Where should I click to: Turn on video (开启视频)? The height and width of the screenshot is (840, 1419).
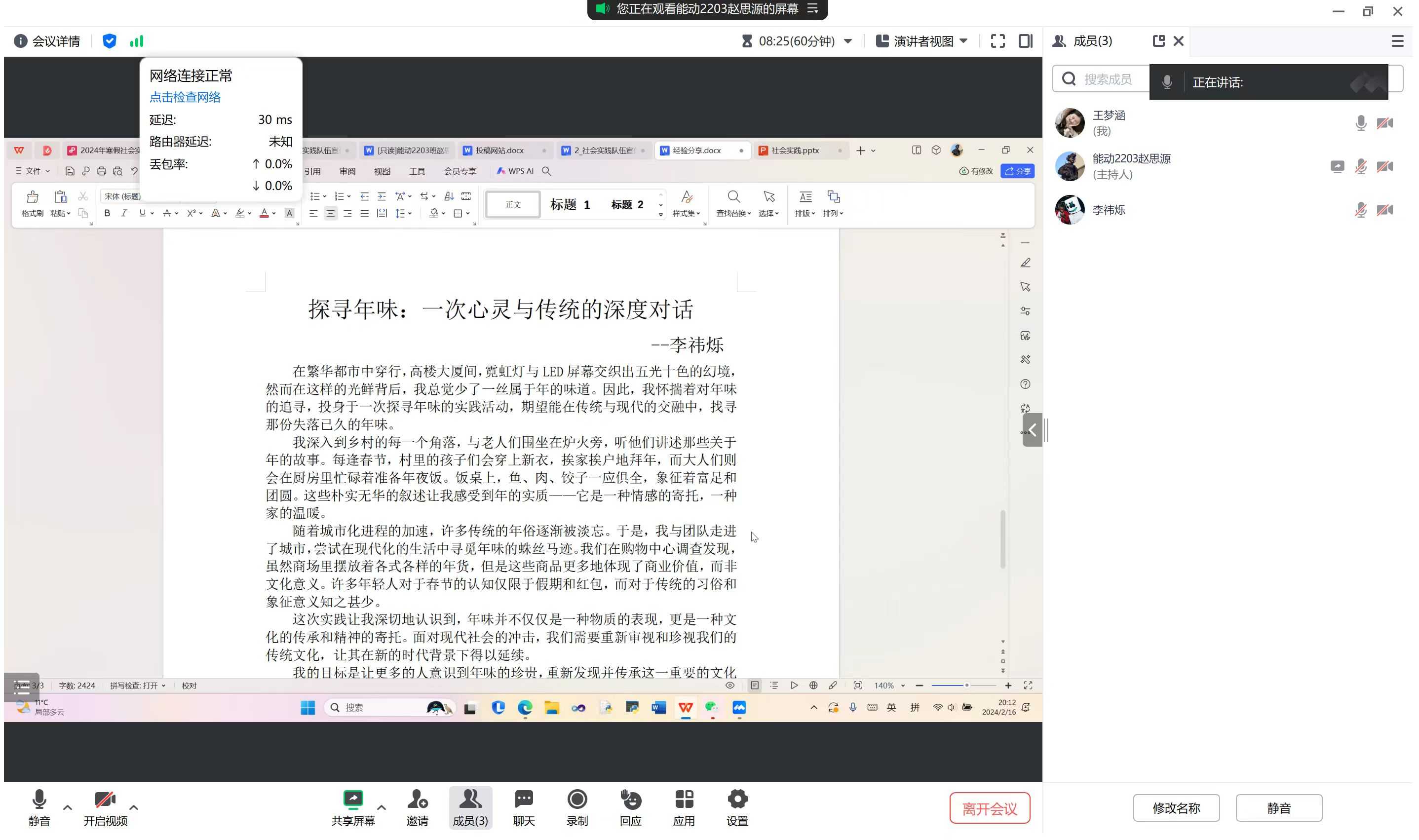coord(105,800)
